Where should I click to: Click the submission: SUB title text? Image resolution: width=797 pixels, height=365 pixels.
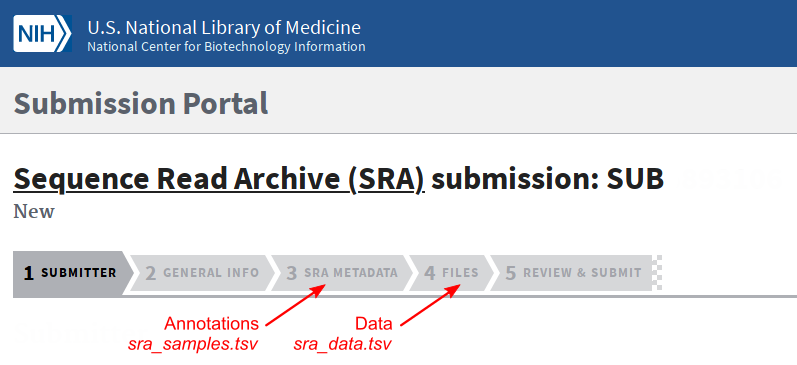click(547, 179)
